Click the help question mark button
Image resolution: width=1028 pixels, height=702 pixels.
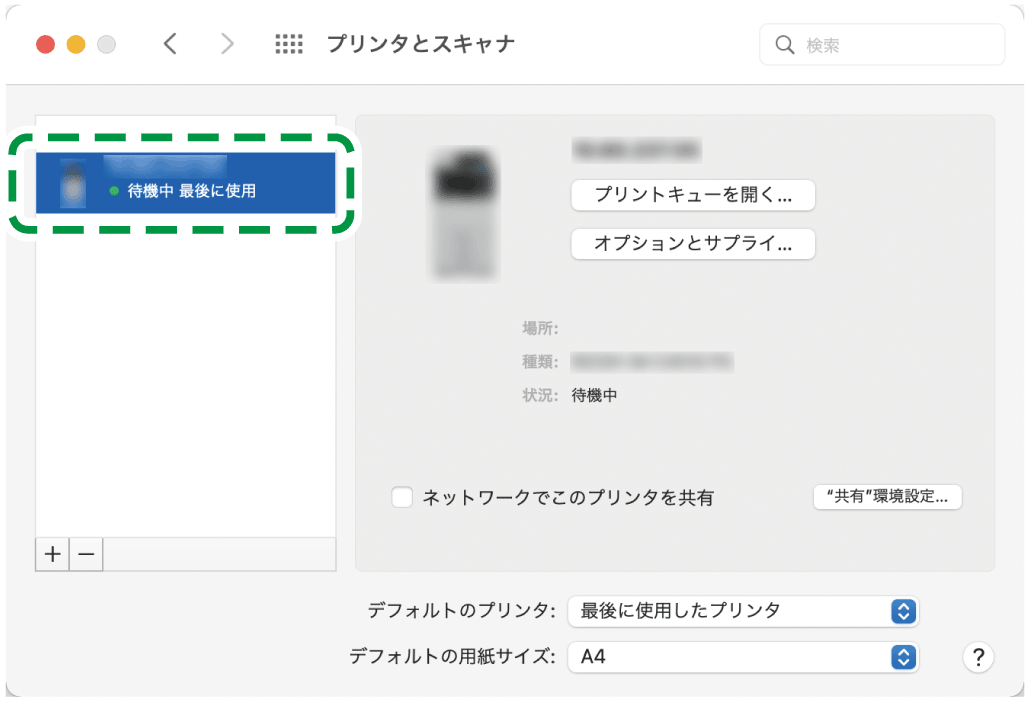[x=978, y=658]
